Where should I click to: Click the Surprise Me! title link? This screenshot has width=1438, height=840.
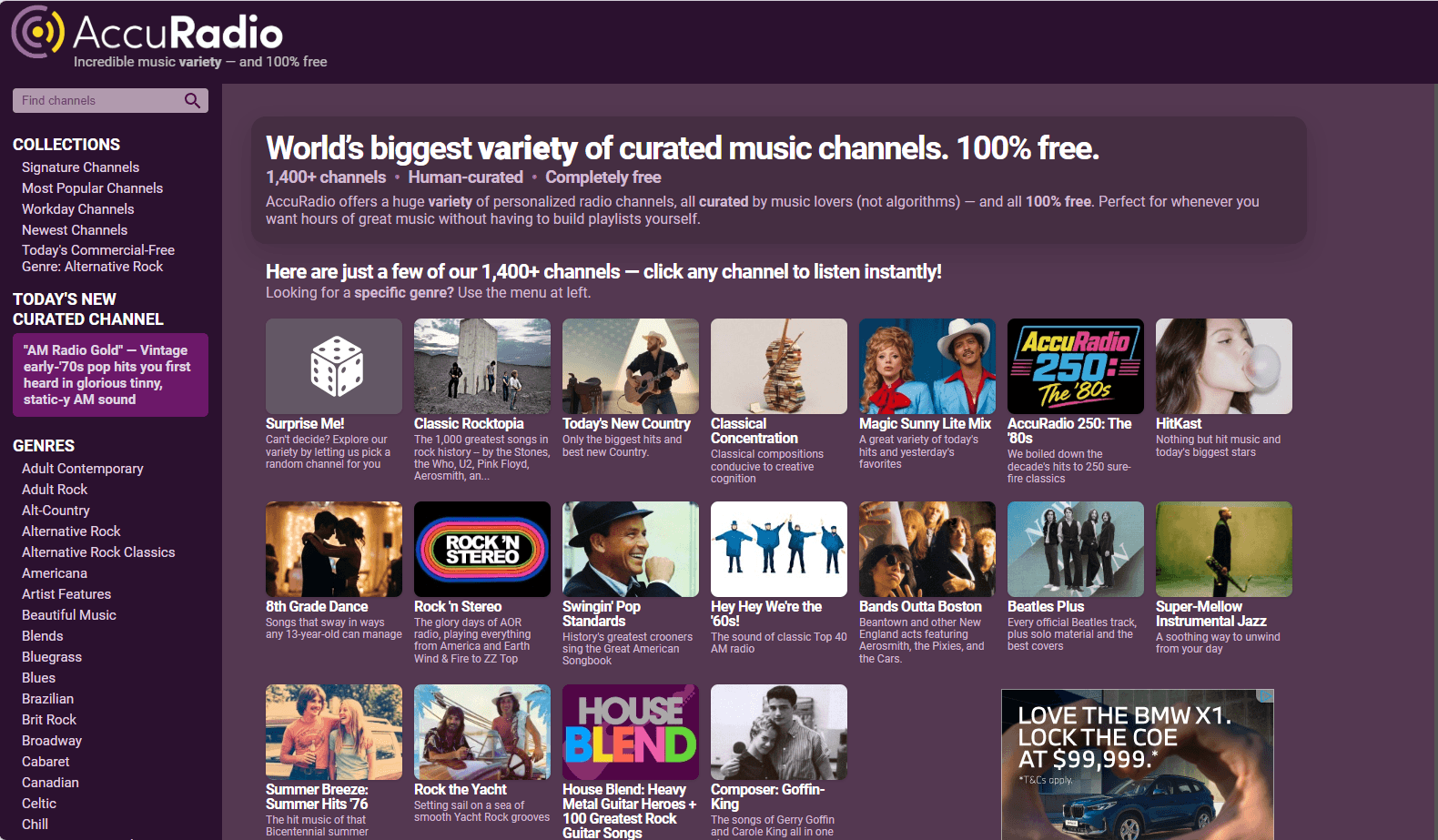(305, 424)
